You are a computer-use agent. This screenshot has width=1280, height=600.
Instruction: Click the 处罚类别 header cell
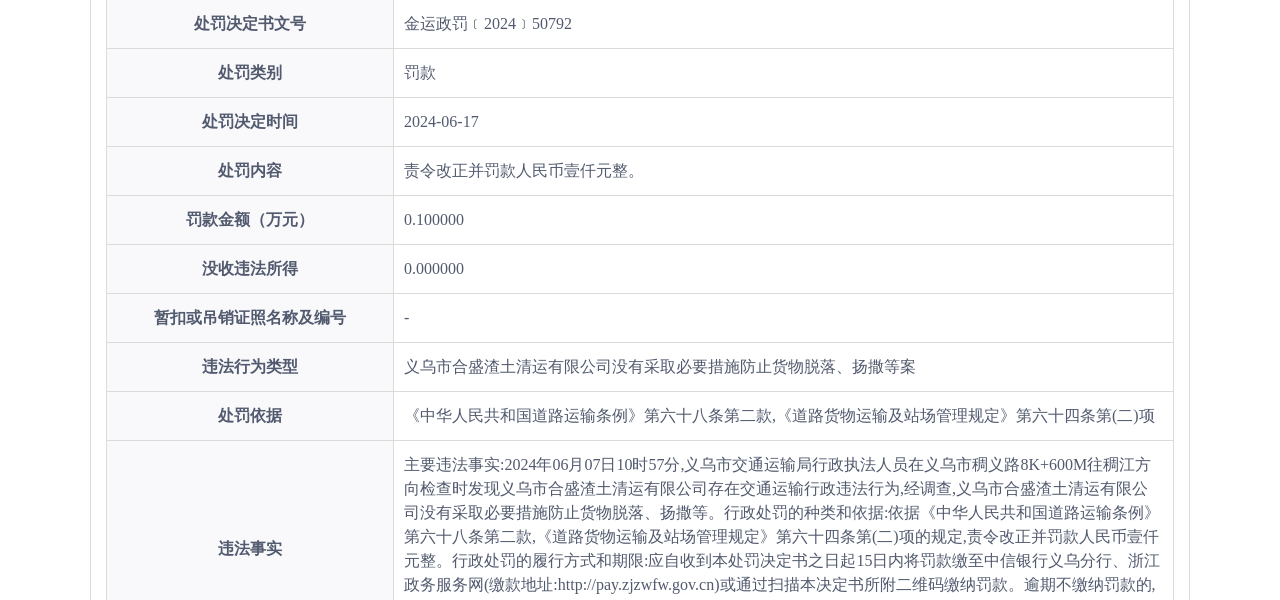(250, 73)
